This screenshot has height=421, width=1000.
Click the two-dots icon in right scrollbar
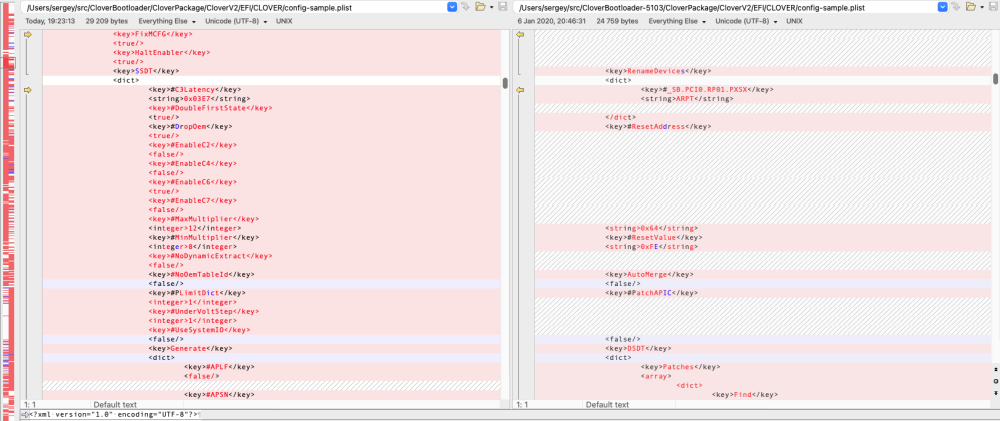(x=996, y=369)
